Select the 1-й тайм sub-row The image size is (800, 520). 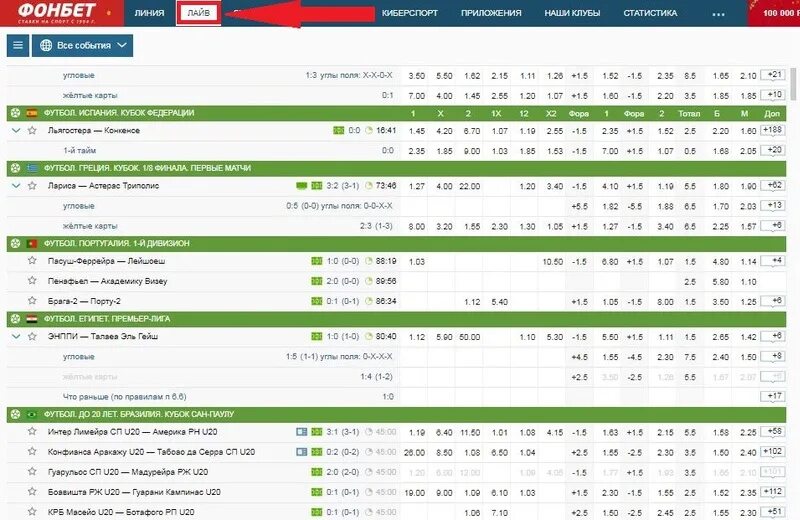click(80, 151)
